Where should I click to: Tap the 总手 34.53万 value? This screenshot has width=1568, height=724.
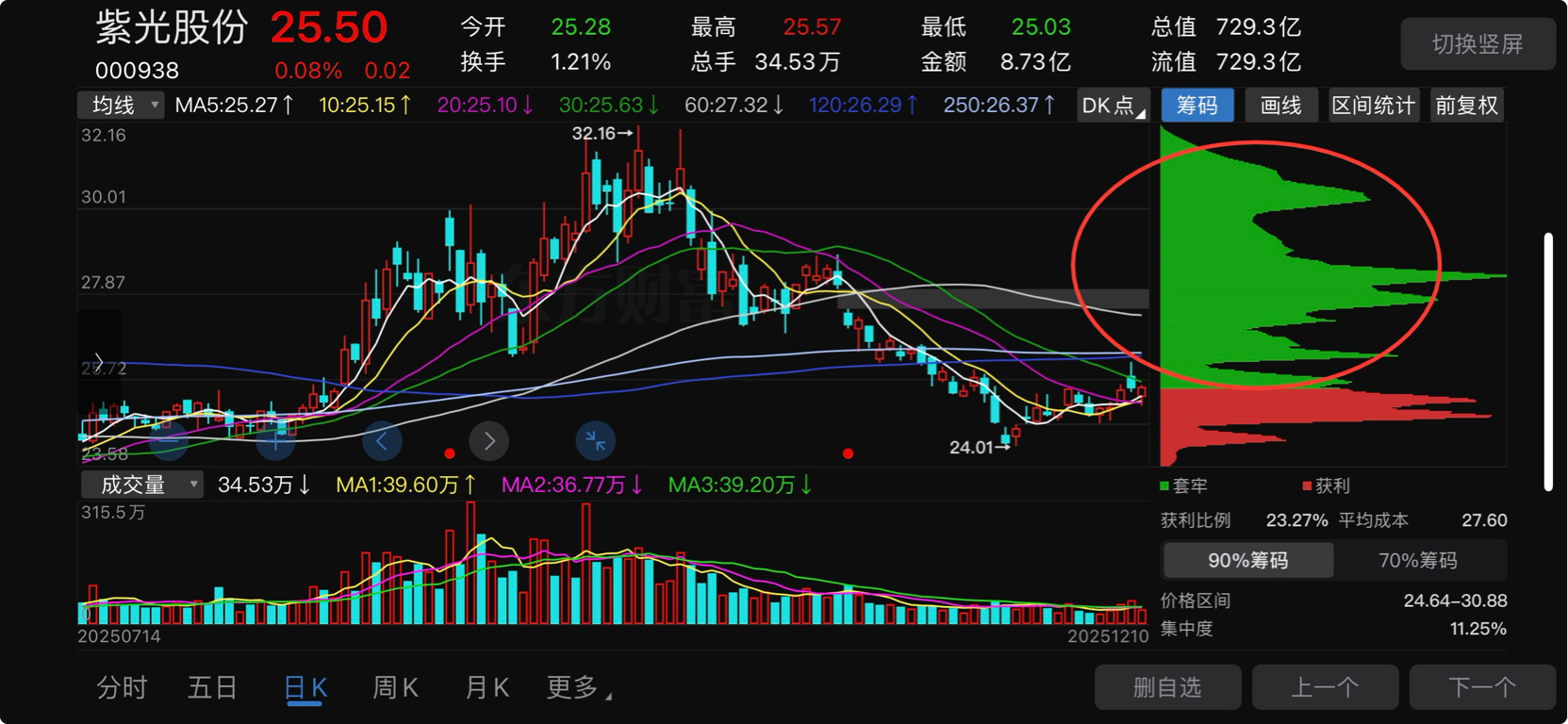point(798,62)
